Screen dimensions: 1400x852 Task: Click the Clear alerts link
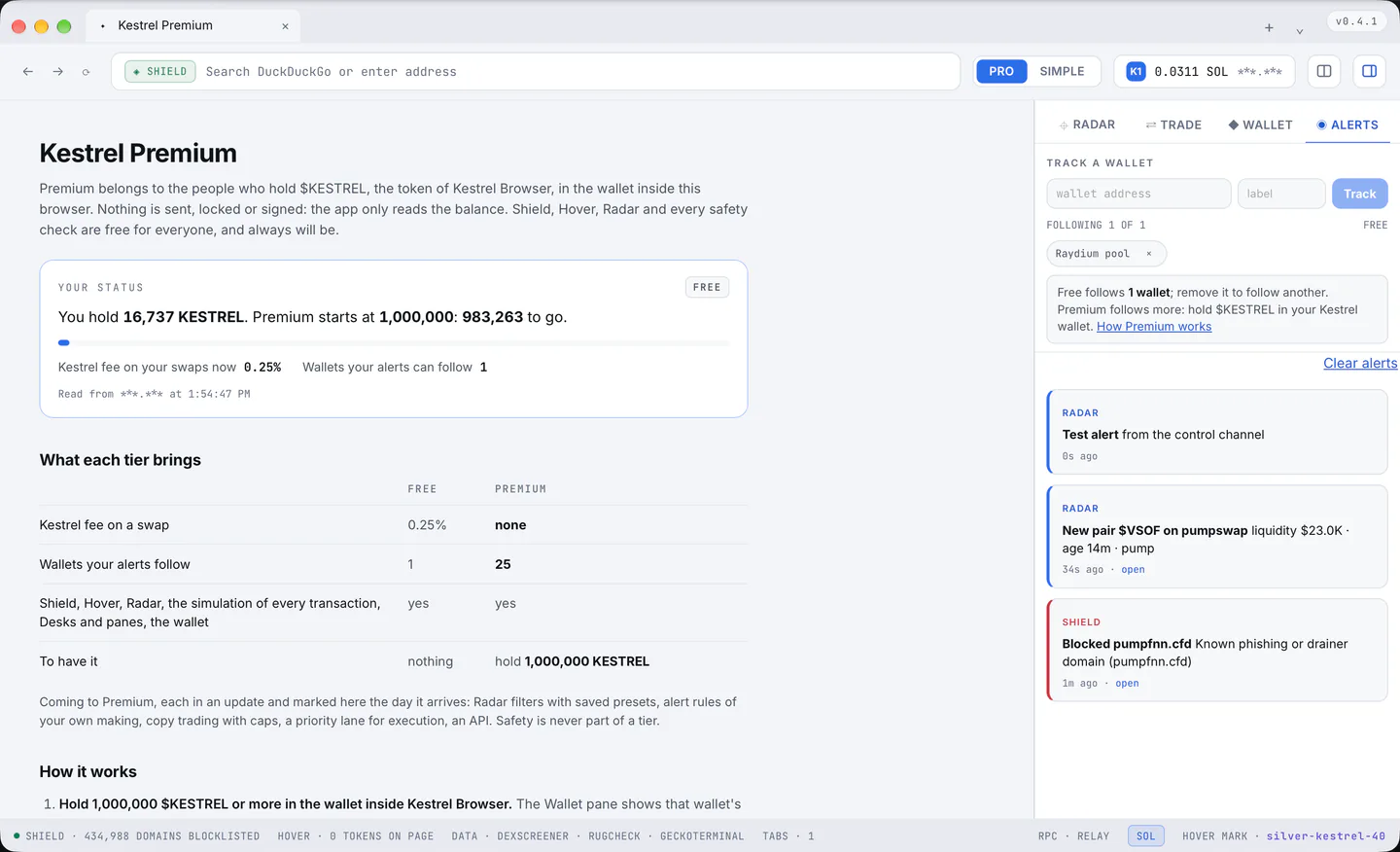pyautogui.click(x=1360, y=363)
